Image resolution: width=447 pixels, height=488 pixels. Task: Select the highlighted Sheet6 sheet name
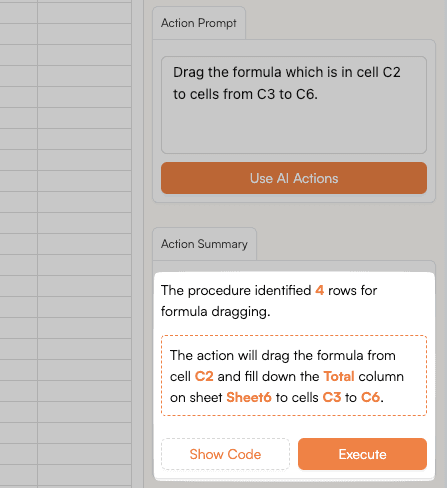tap(249, 397)
